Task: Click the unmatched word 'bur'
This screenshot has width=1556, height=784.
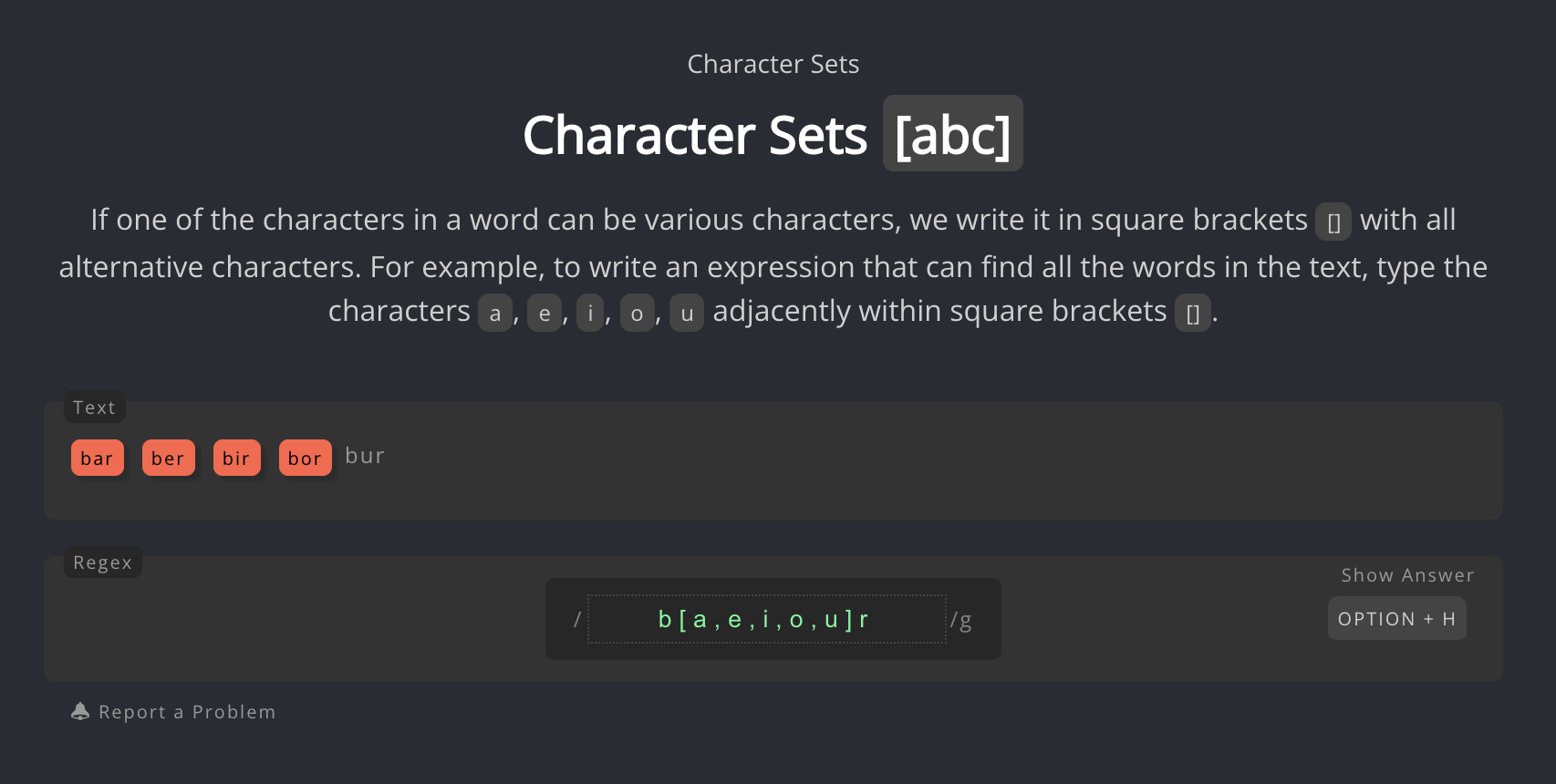Action: [365, 455]
